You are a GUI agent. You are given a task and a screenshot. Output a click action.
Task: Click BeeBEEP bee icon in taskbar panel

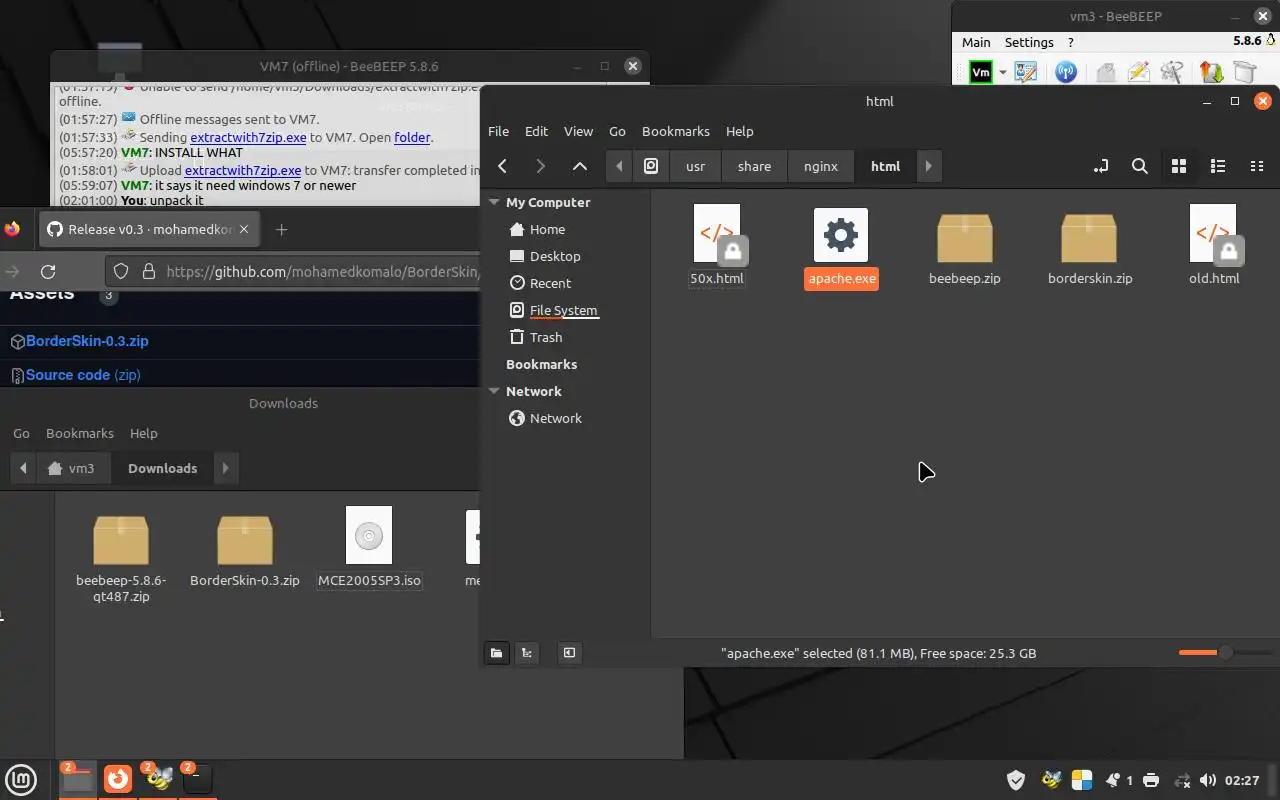click(x=159, y=778)
